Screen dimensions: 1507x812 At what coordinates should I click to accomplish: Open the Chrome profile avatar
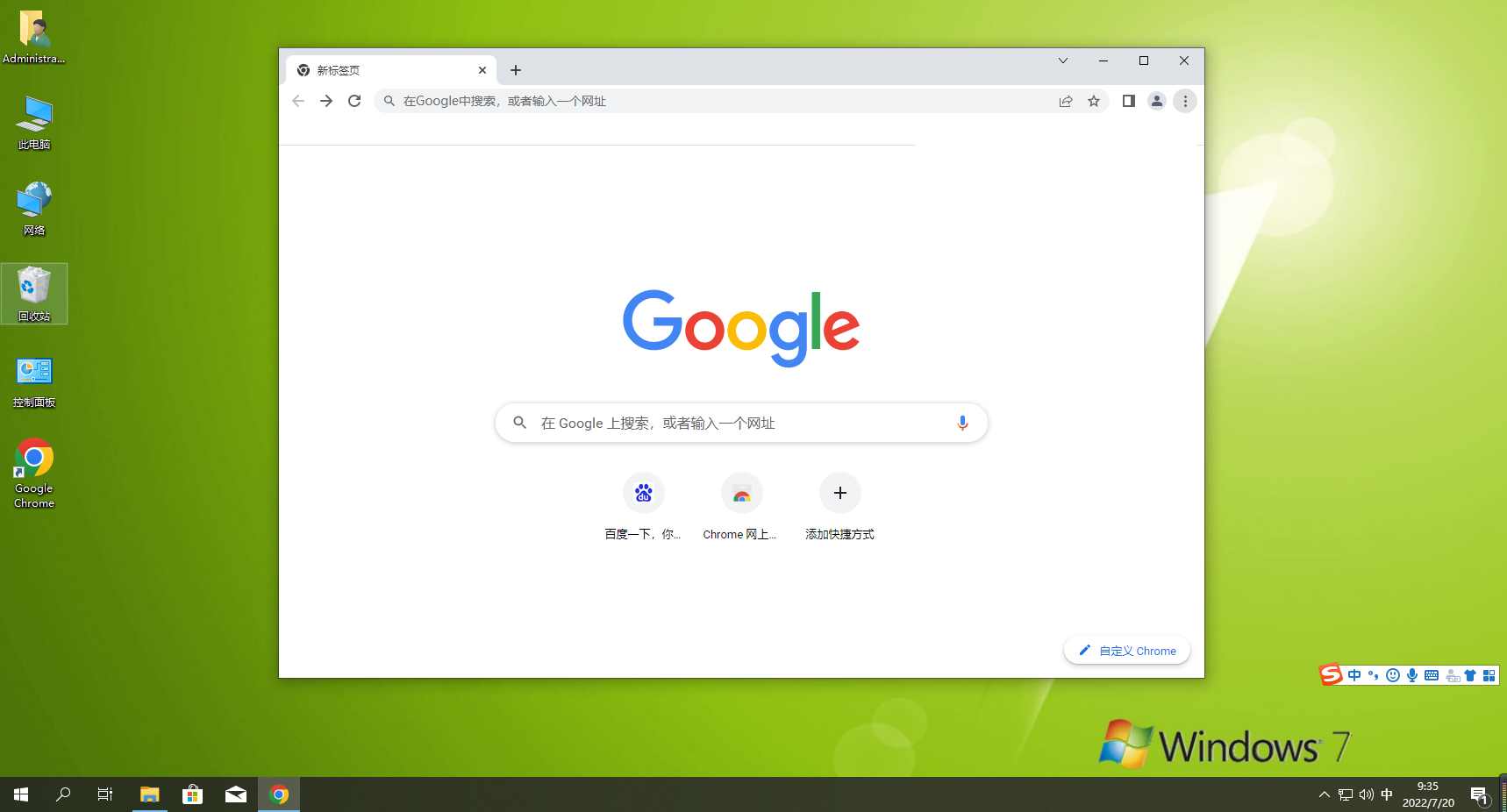(1157, 101)
